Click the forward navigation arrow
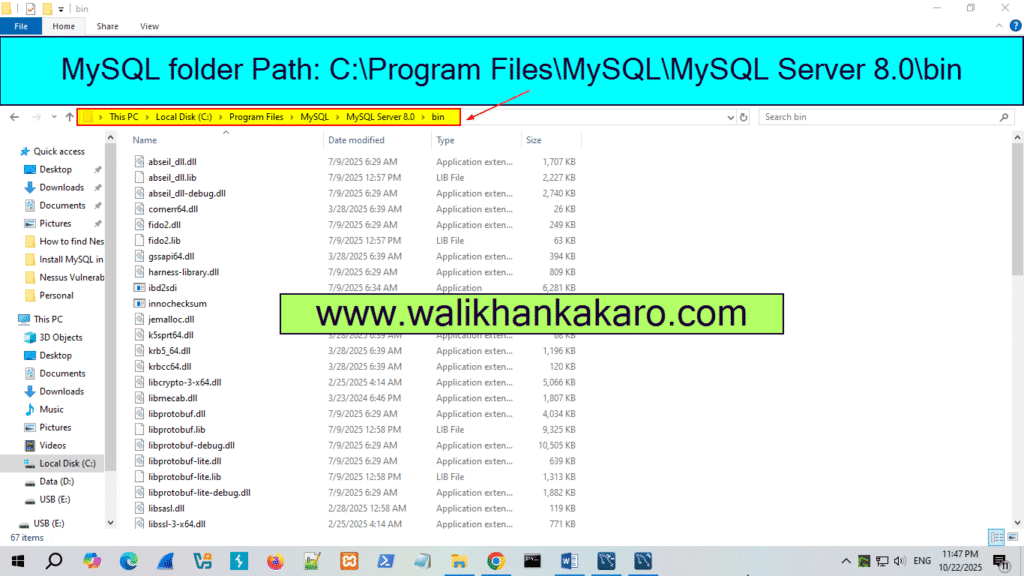1024x576 pixels. click(36, 117)
